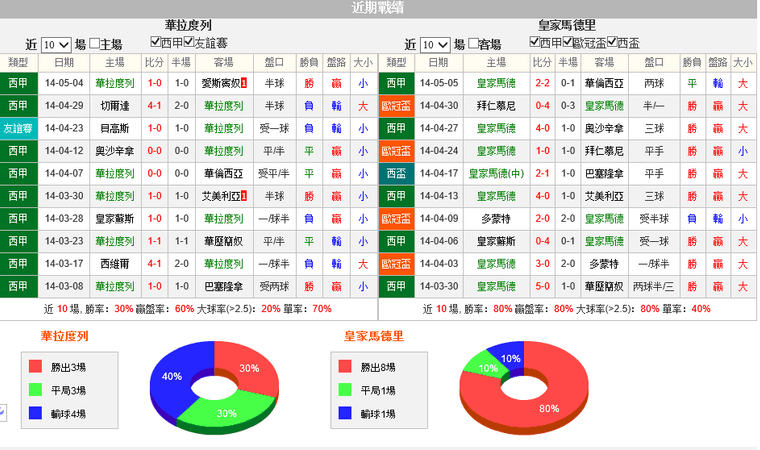Click the 2-2 score in 14-05-05 row
The height and width of the screenshot is (450, 760).
click(x=542, y=83)
